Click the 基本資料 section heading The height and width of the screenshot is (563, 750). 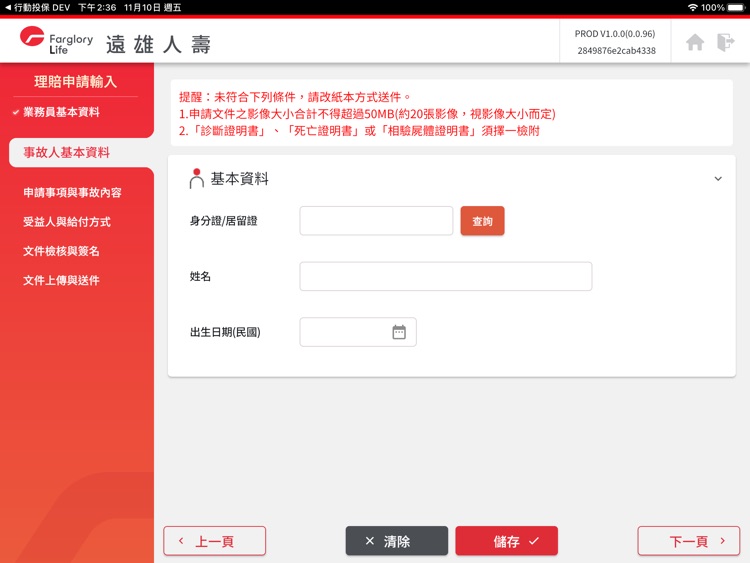pyautogui.click(x=240, y=179)
